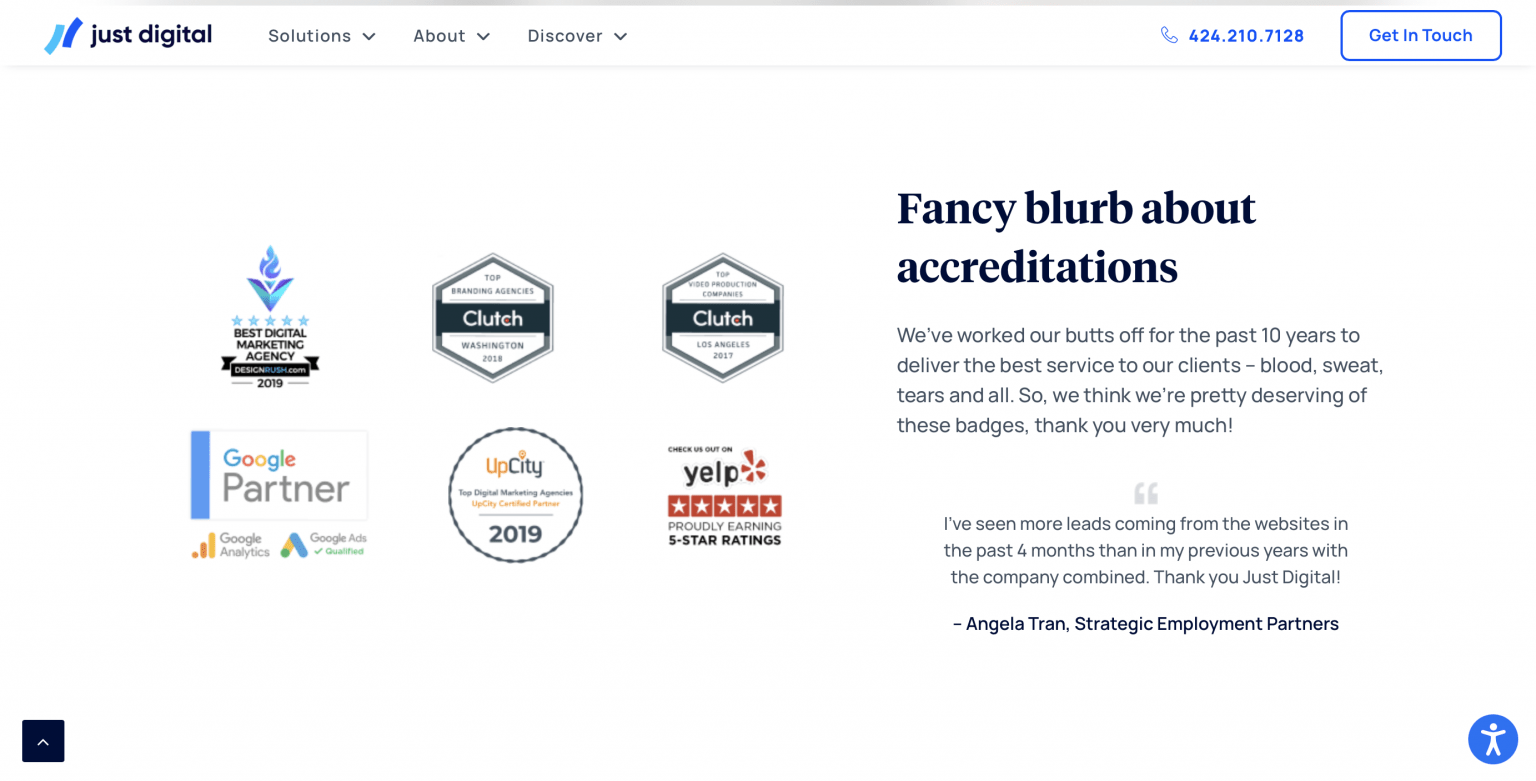Click the Google Analytics logo
Image resolution: width=1536 pixels, height=781 pixels.
[231, 545]
